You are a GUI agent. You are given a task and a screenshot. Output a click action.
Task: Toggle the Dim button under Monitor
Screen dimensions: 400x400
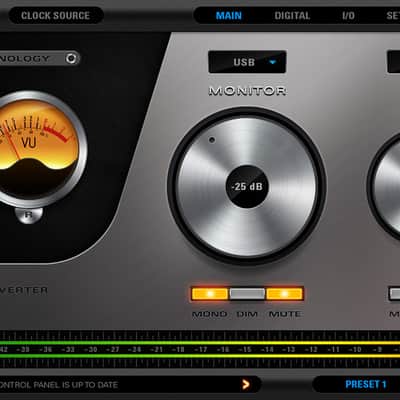click(247, 294)
